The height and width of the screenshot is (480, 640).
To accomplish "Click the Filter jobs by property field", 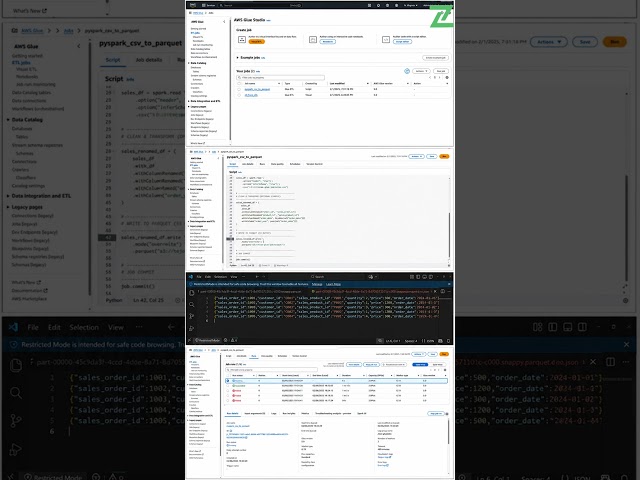I will [x=280, y=78].
